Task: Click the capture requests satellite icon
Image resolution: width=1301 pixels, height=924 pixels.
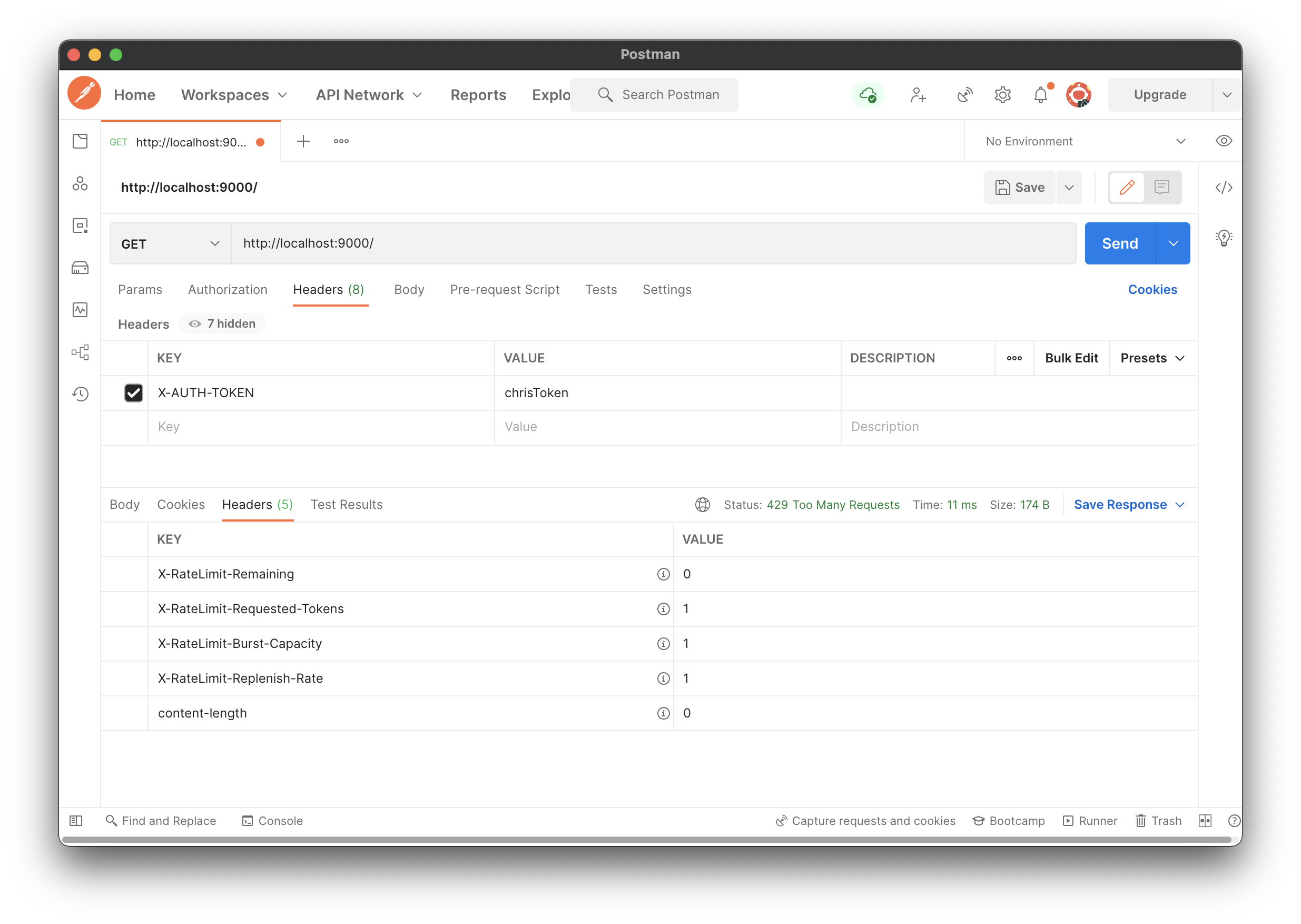Action: [965, 95]
